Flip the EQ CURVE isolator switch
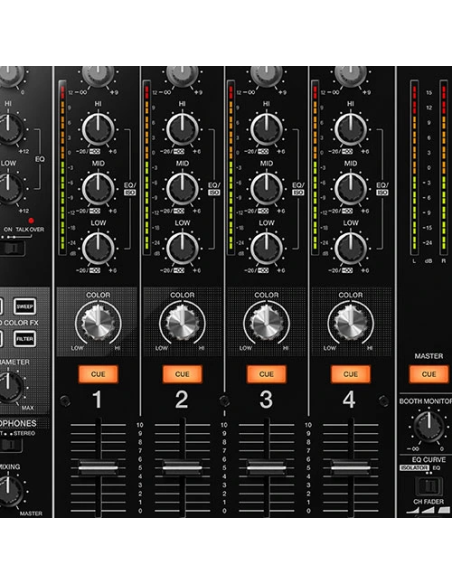 pyautogui.click(x=429, y=486)
